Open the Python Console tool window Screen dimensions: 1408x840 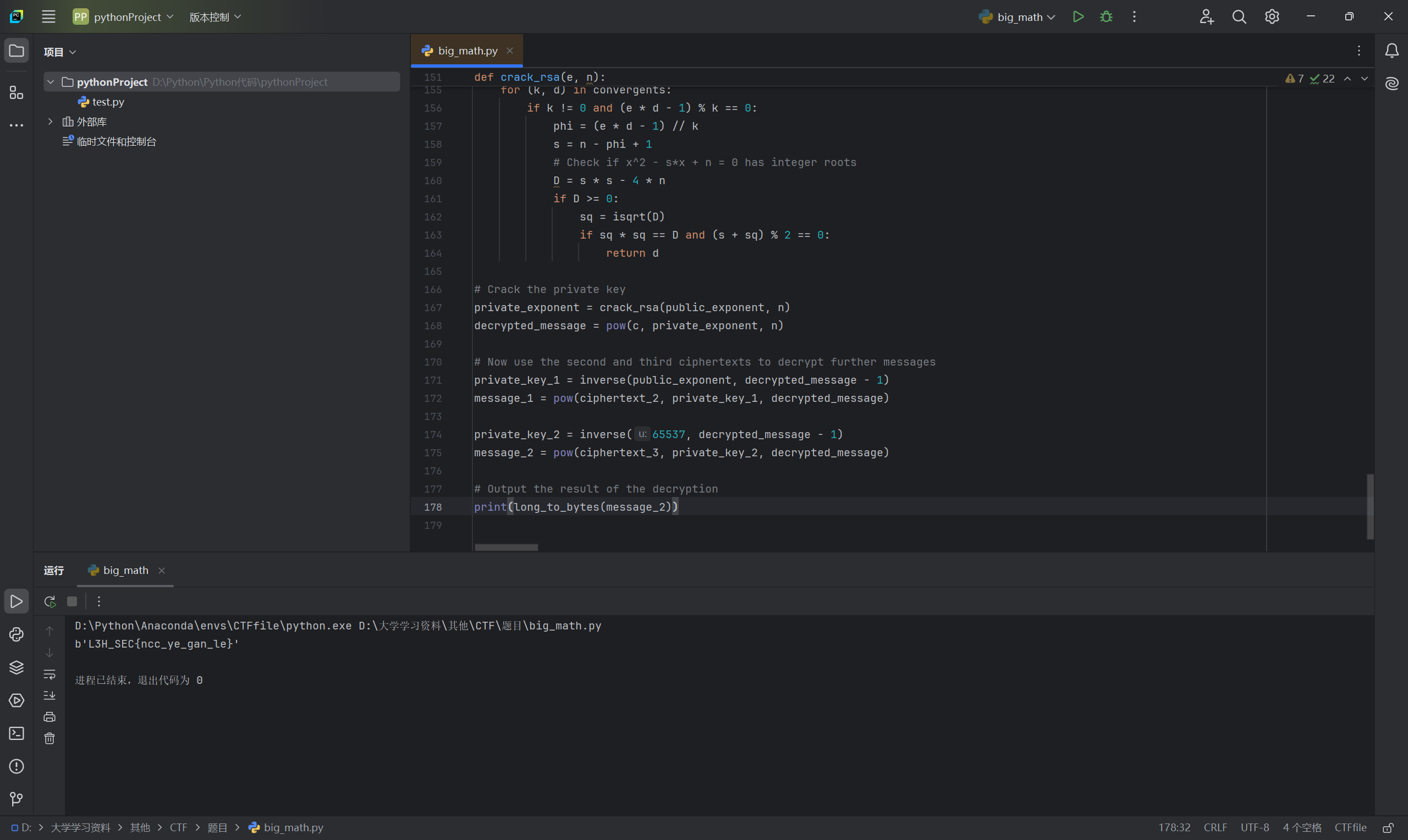pos(16,634)
